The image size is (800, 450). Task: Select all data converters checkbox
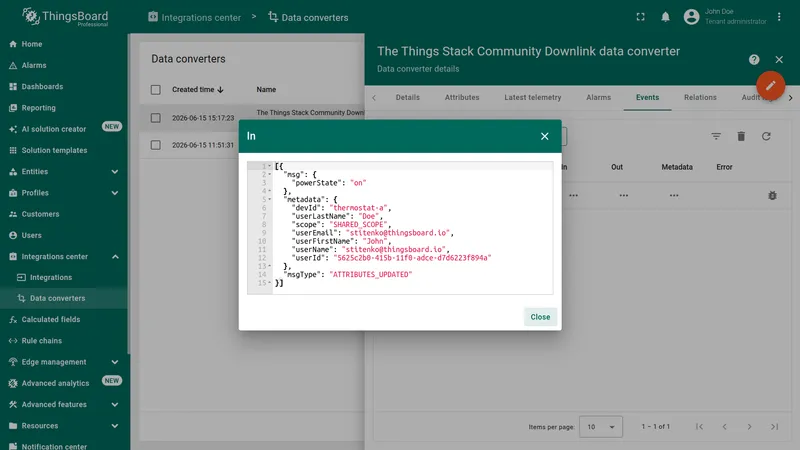156,90
